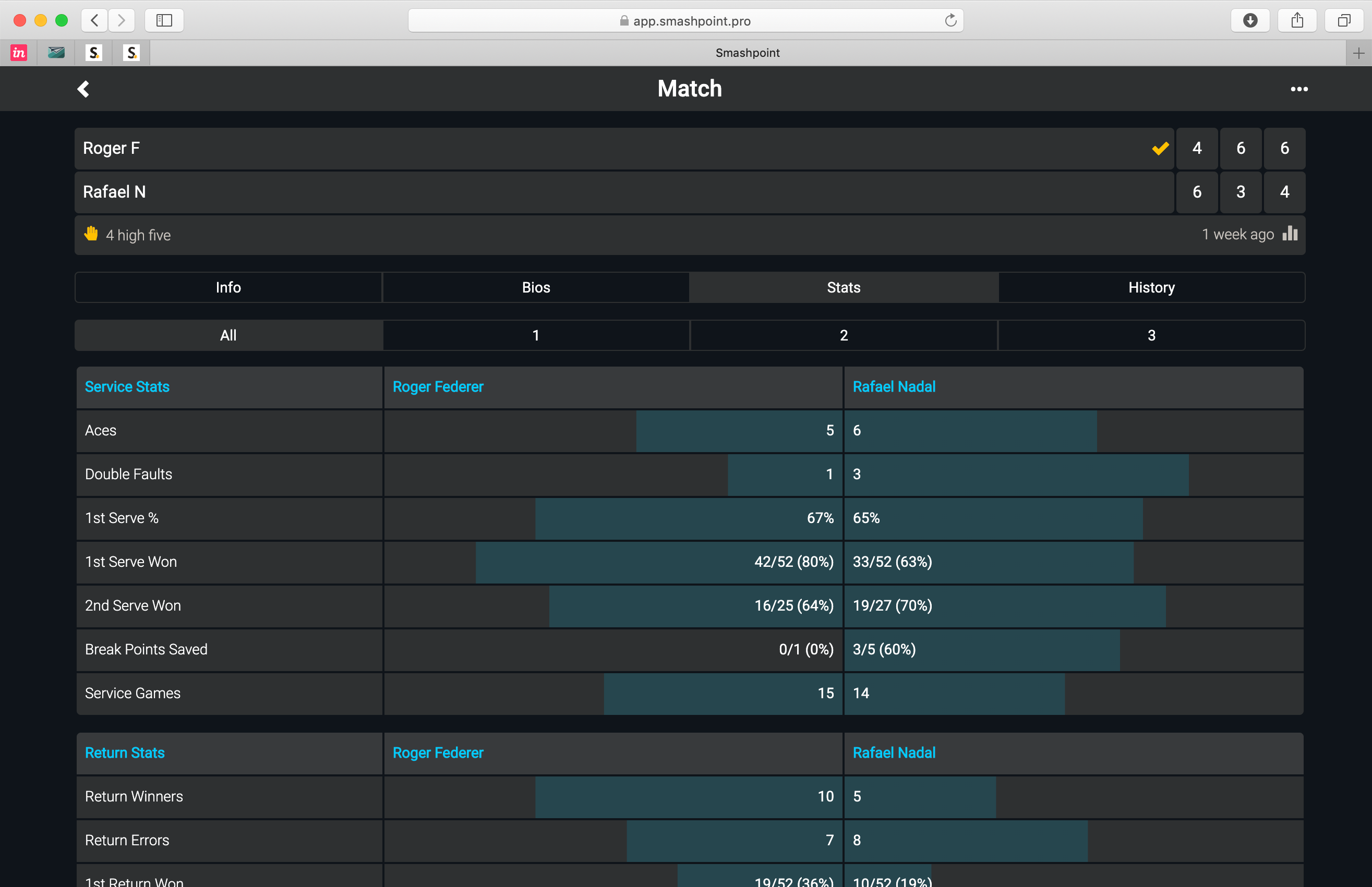Open the History tab
1372x887 pixels.
[x=1151, y=287]
